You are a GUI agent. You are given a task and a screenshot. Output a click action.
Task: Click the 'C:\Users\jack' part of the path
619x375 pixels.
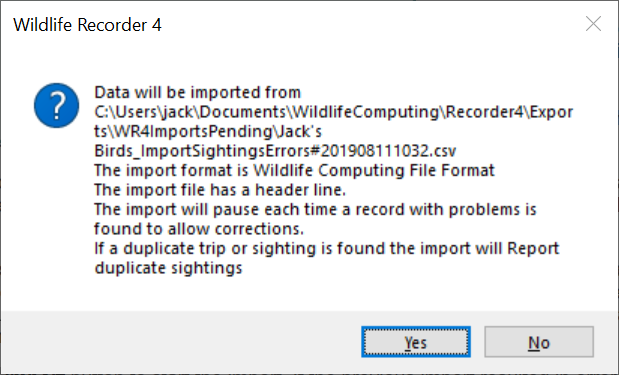click(143, 112)
